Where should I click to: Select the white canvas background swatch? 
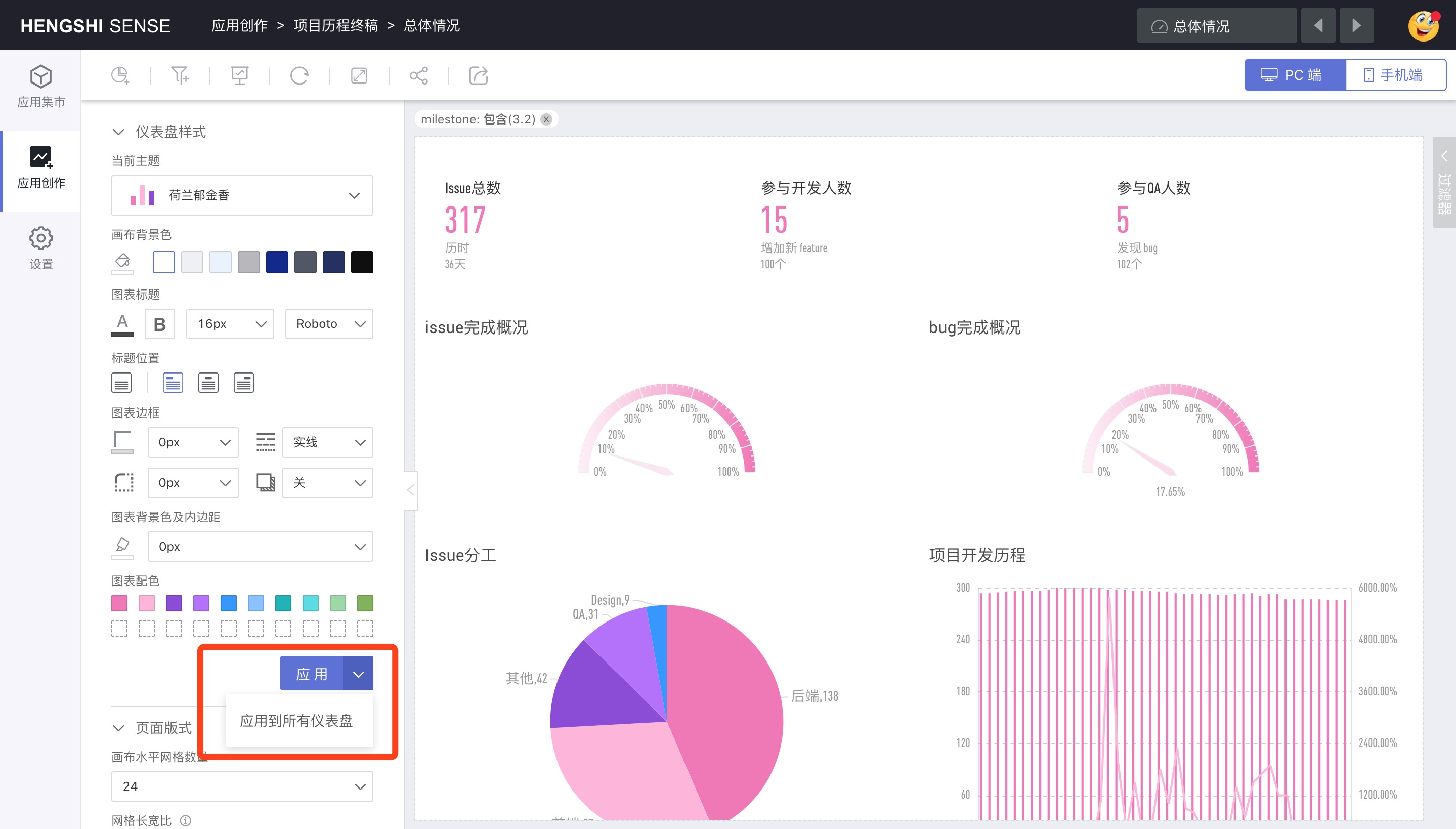(164, 263)
